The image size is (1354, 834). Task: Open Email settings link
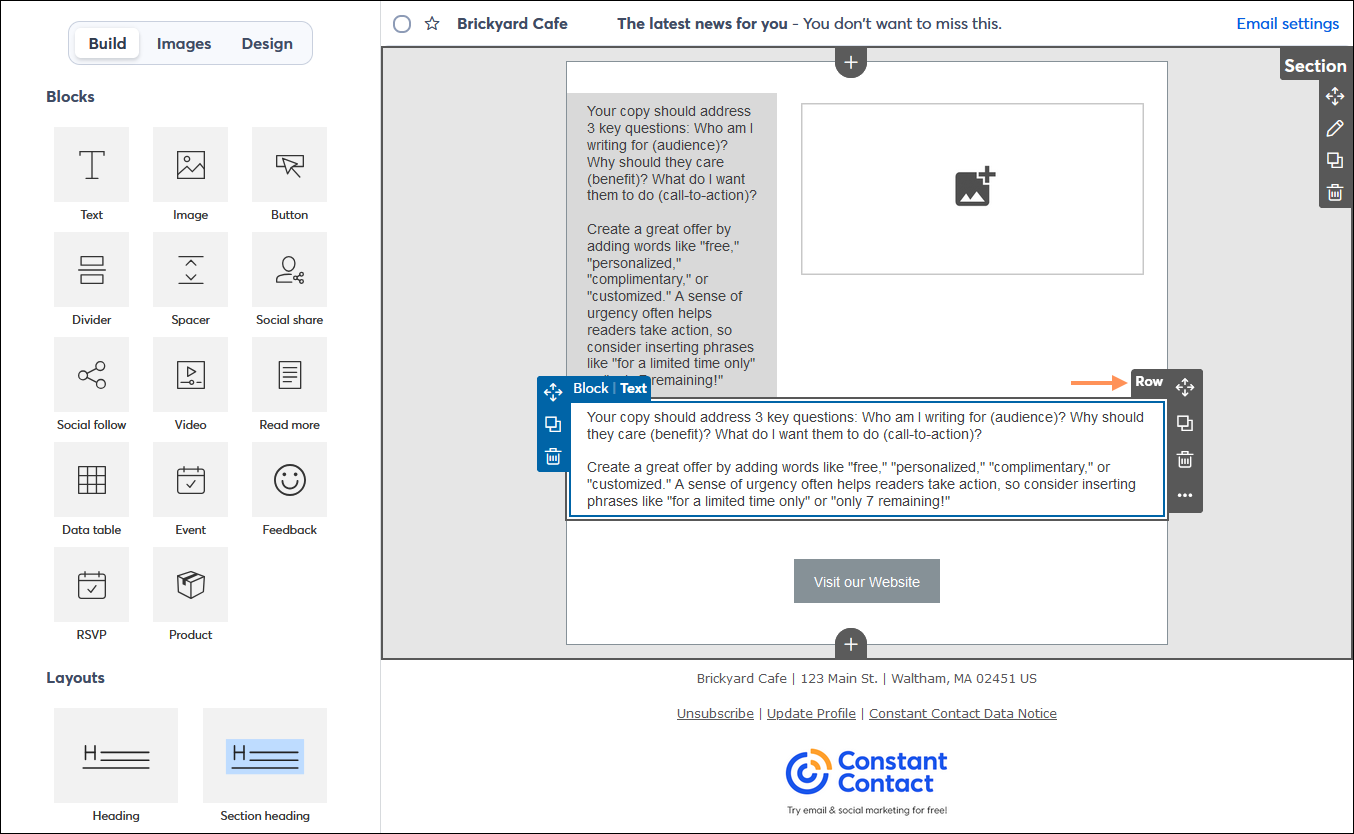(x=1287, y=23)
